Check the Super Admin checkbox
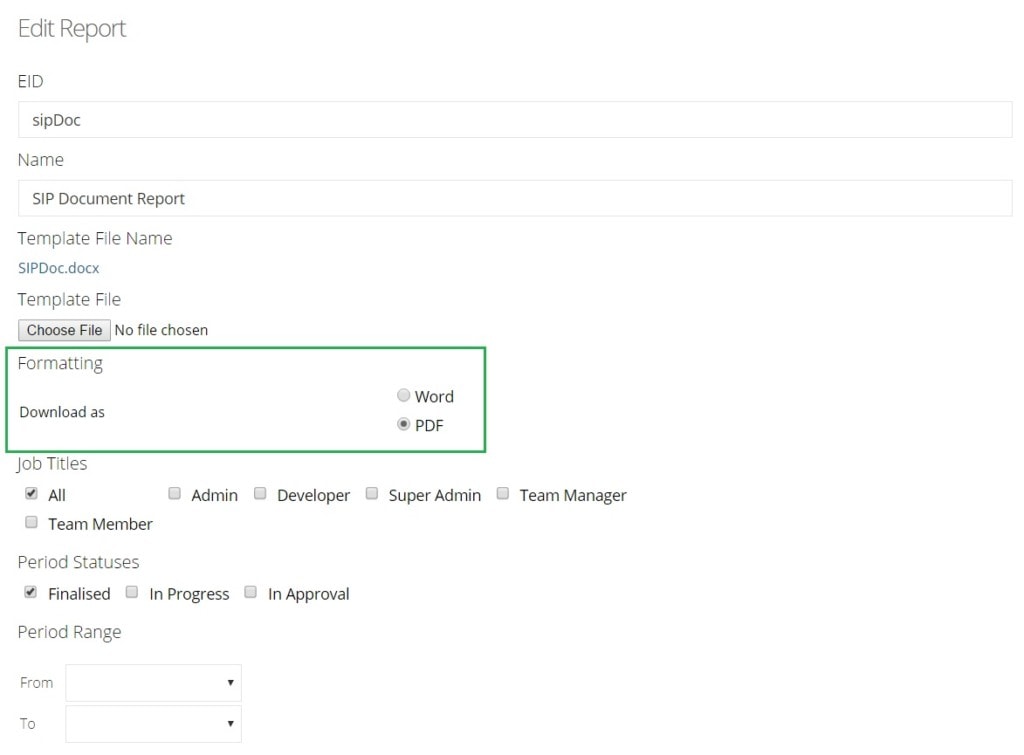 point(372,493)
